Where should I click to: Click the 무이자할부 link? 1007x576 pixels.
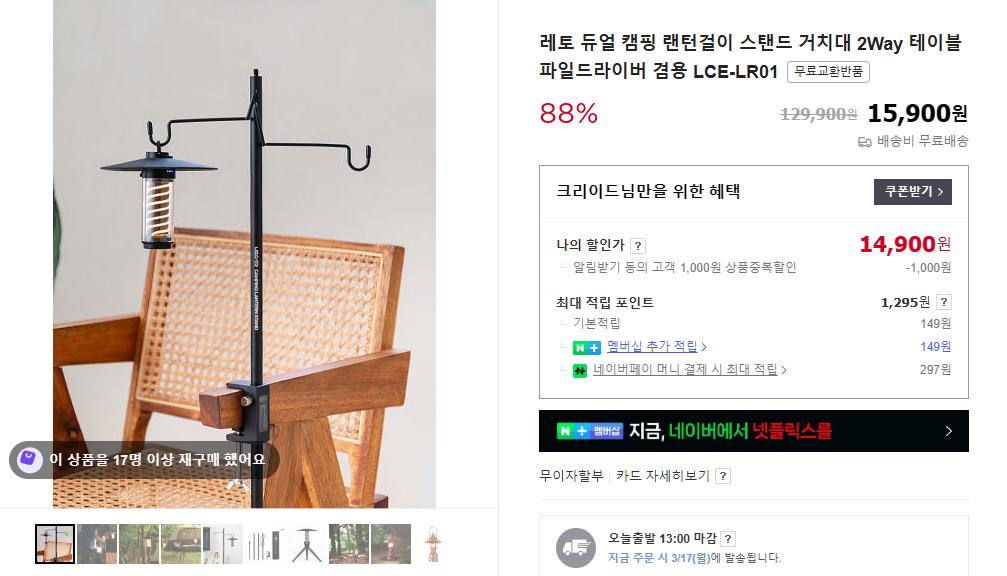click(x=571, y=476)
